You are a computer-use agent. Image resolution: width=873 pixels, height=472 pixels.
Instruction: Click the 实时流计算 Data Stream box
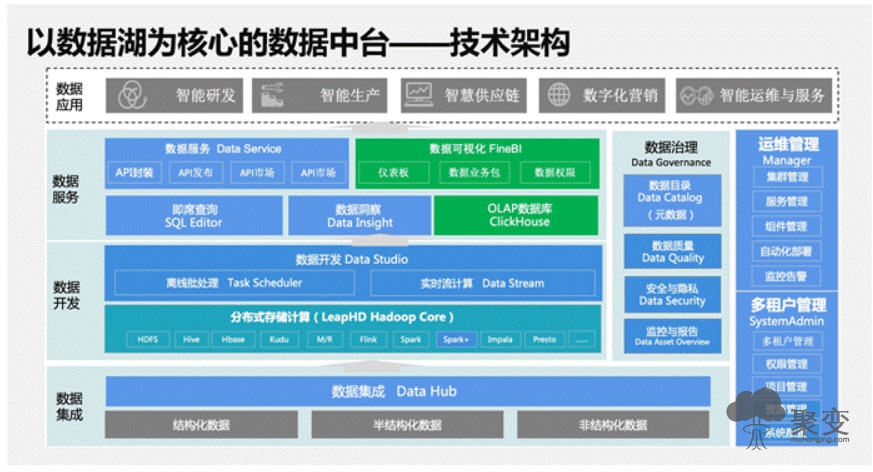(483, 283)
